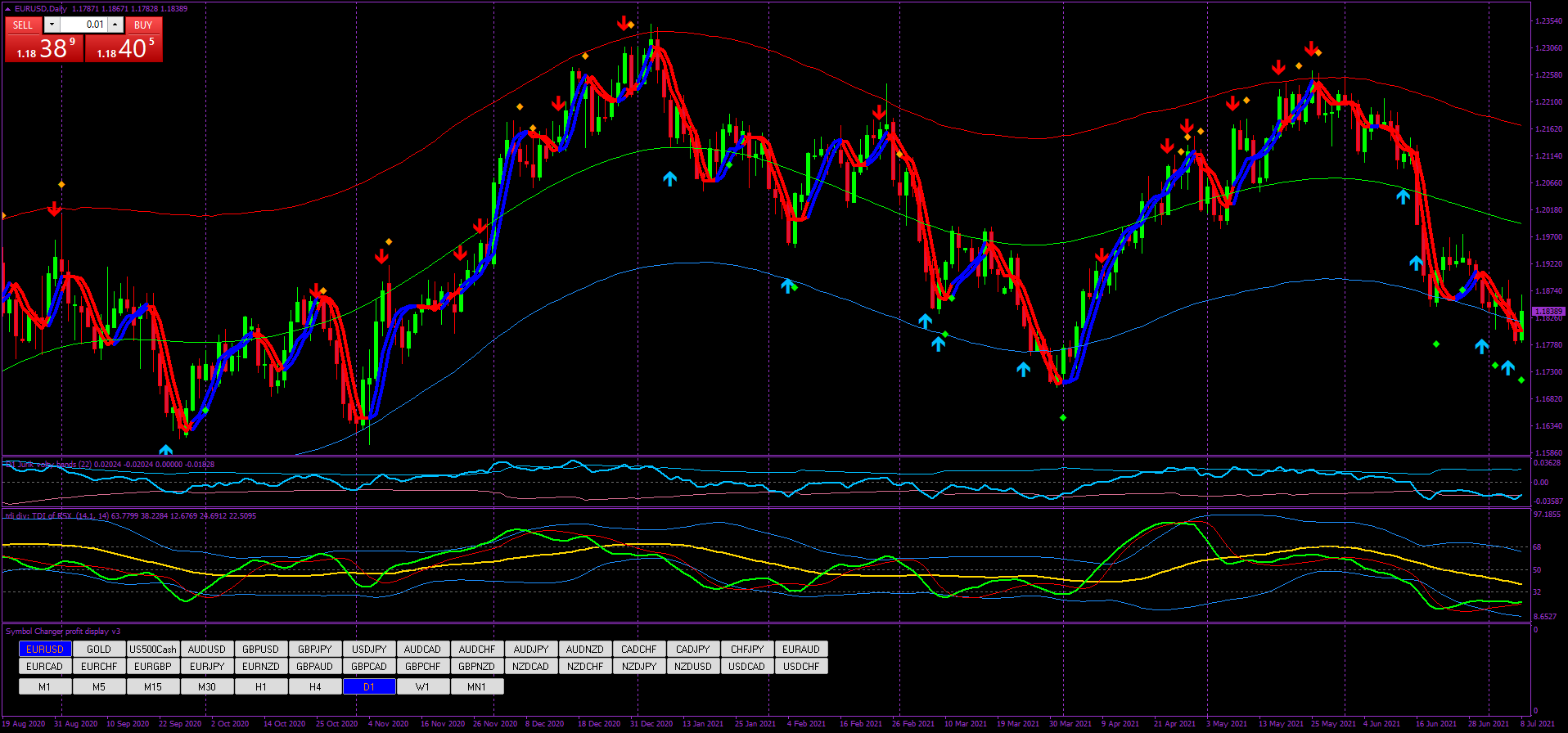Click the lot size increase arrow

point(115,25)
